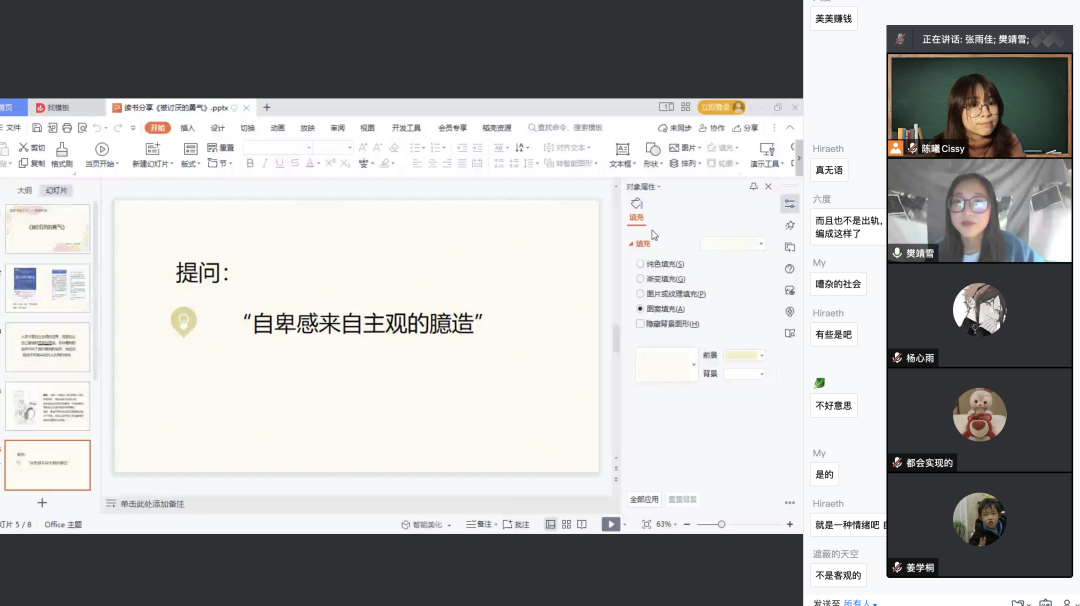
Task: Insert a text box (文本框)
Action: tap(622, 149)
